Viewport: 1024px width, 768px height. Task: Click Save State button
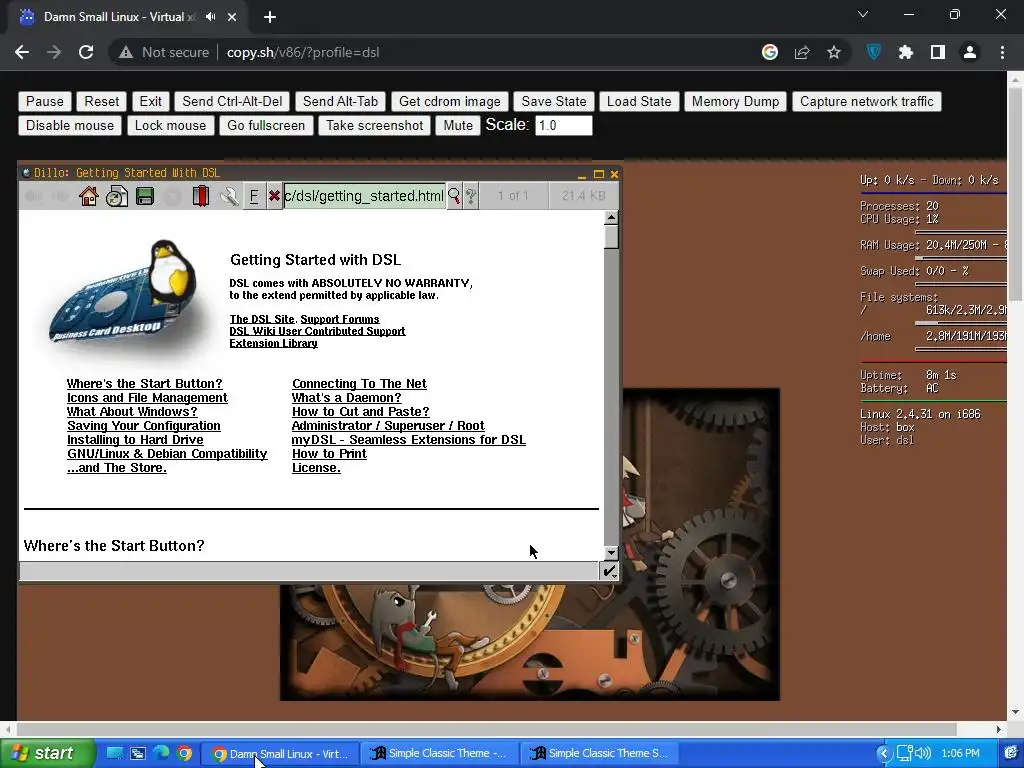pos(554,101)
